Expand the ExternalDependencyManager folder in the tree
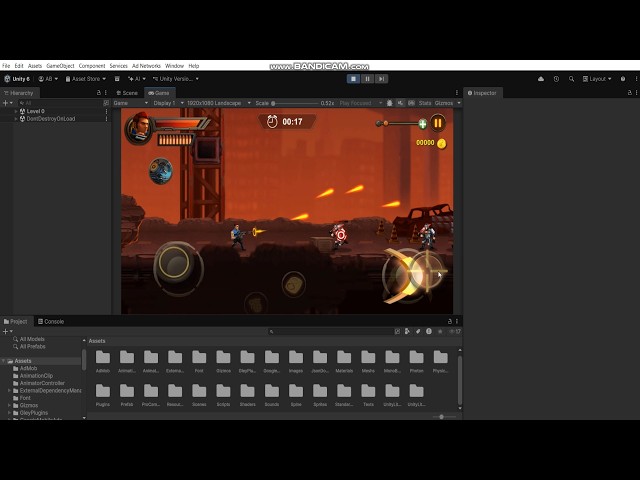The height and width of the screenshot is (480, 640). click(x=9, y=391)
